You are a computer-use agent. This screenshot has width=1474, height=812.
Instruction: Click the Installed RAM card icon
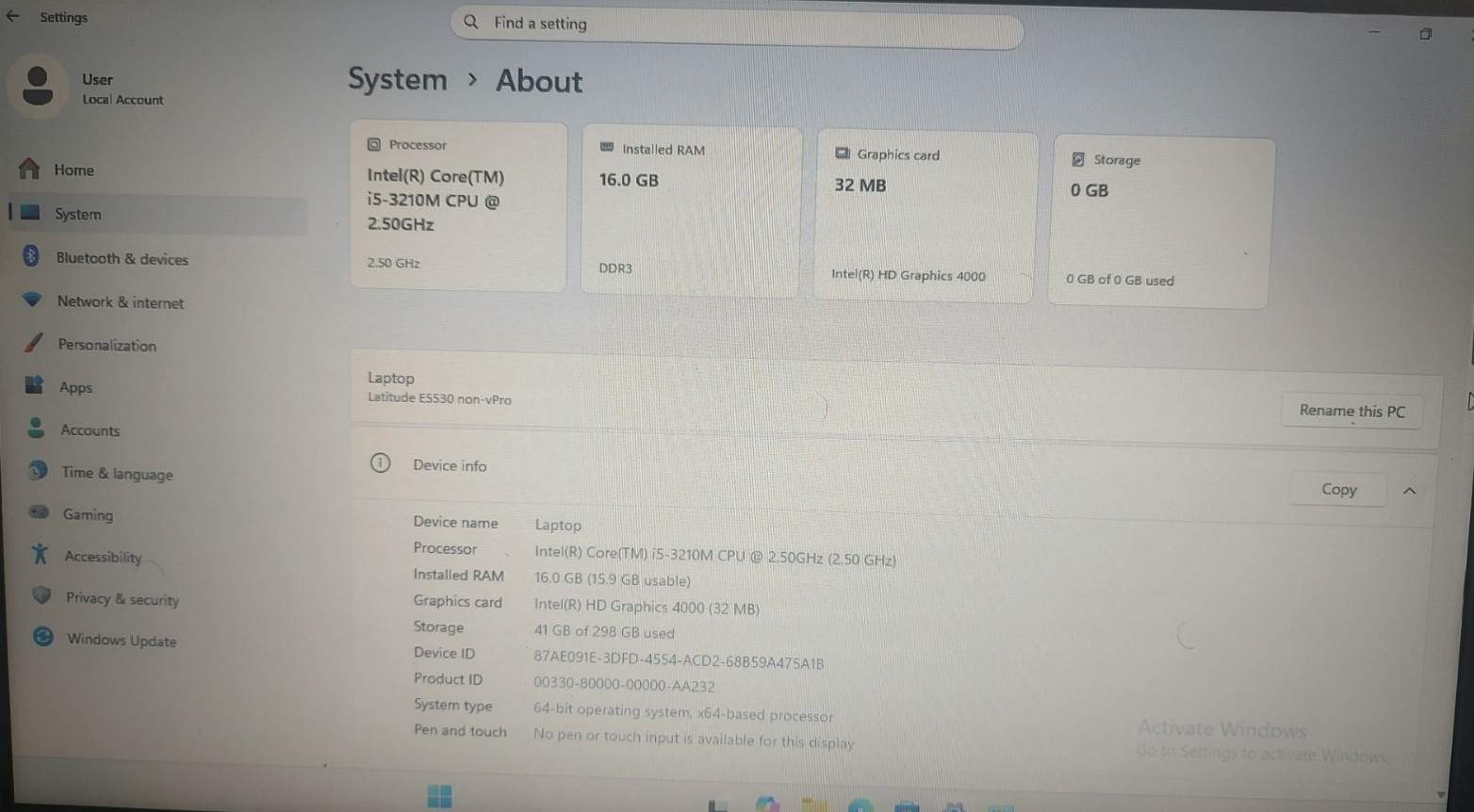click(x=607, y=148)
